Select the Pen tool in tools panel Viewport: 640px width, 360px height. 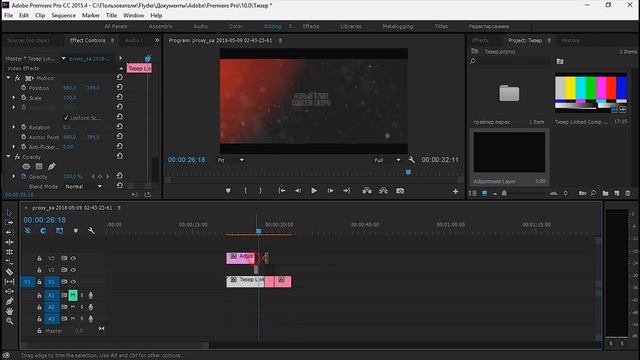[9, 301]
